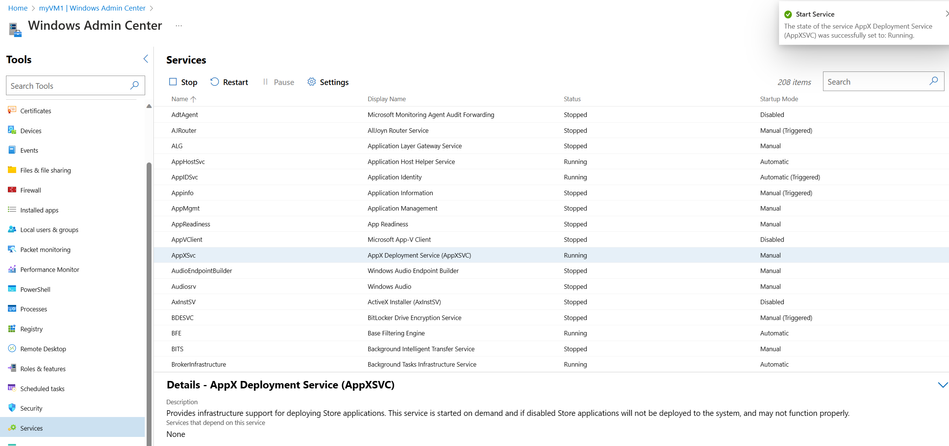Open the Devices tool icon
949x446 pixels.
11,131
